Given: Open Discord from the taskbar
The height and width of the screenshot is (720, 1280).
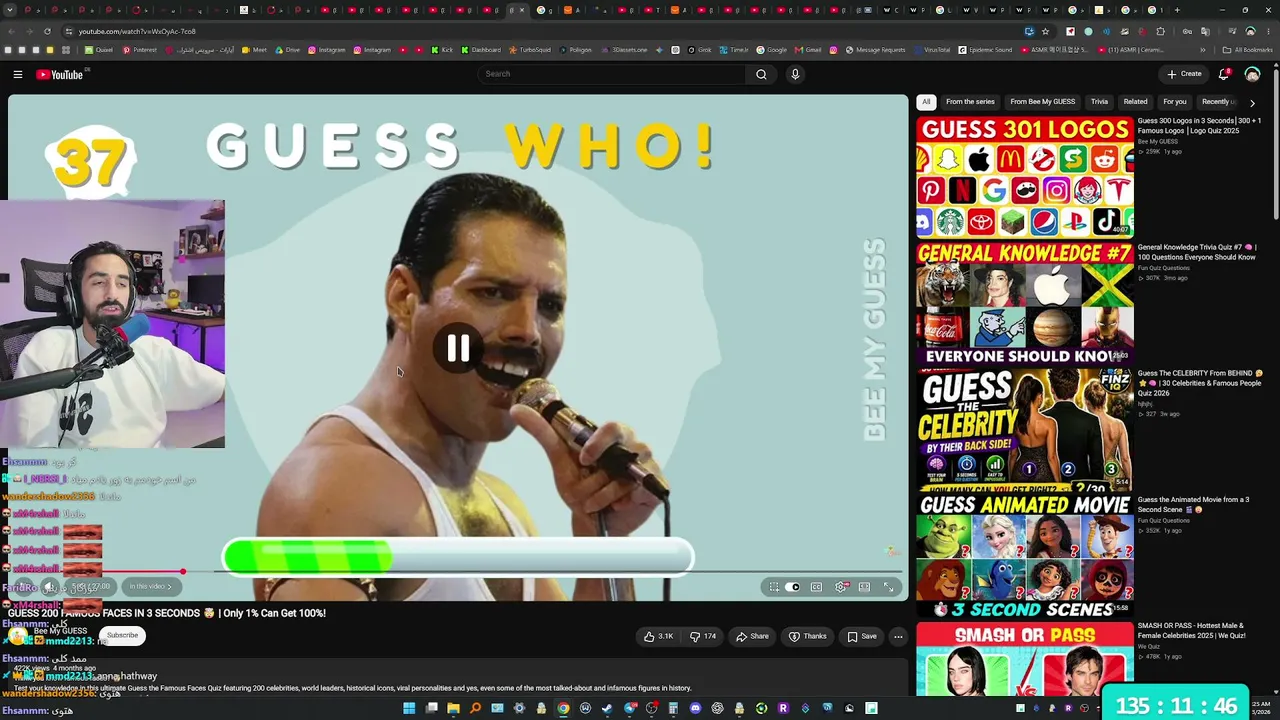Looking at the screenshot, I should [695, 708].
